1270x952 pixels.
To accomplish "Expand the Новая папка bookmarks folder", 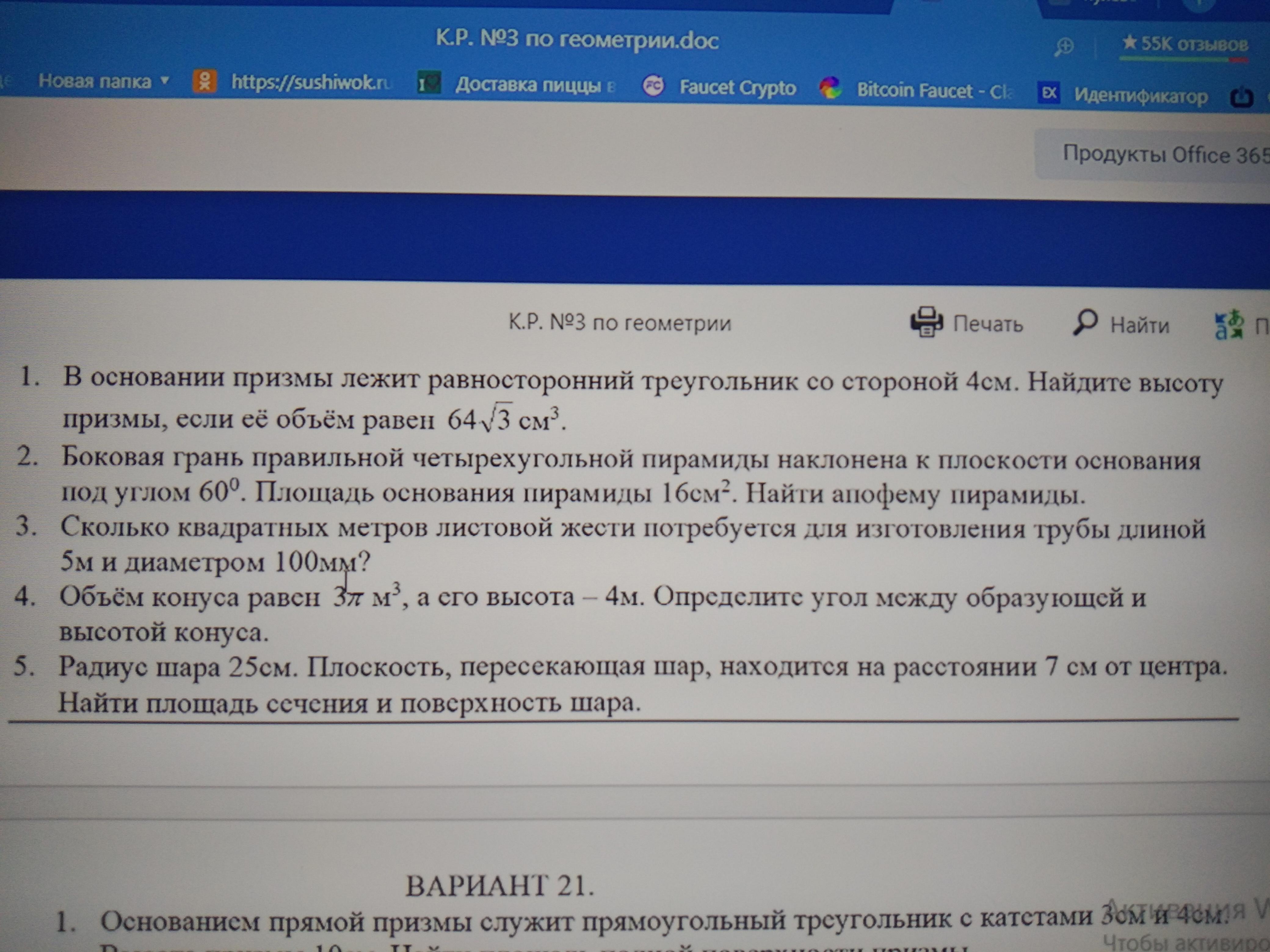I will (95, 80).
